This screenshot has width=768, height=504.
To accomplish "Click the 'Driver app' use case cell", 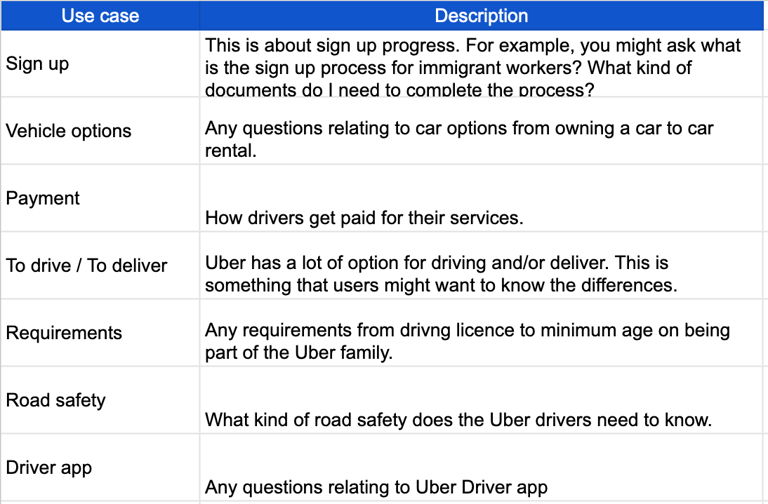I will click(100, 468).
